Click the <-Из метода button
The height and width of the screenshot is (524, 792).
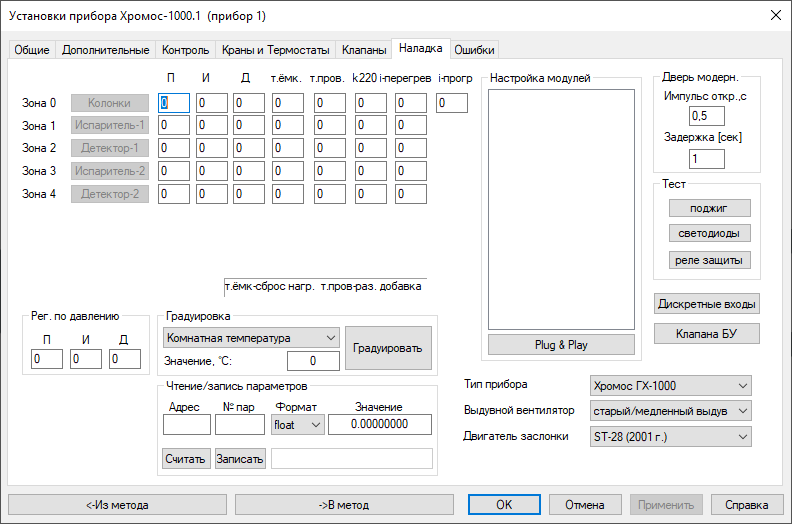click(117, 505)
